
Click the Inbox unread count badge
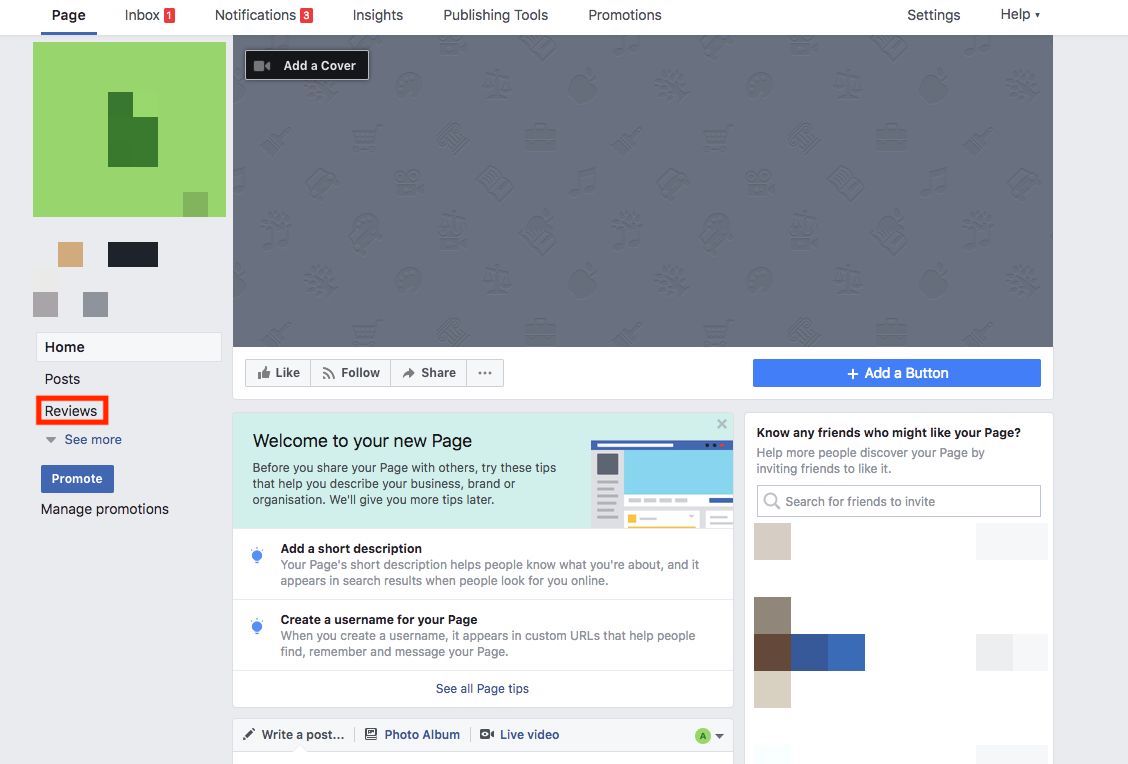point(169,15)
